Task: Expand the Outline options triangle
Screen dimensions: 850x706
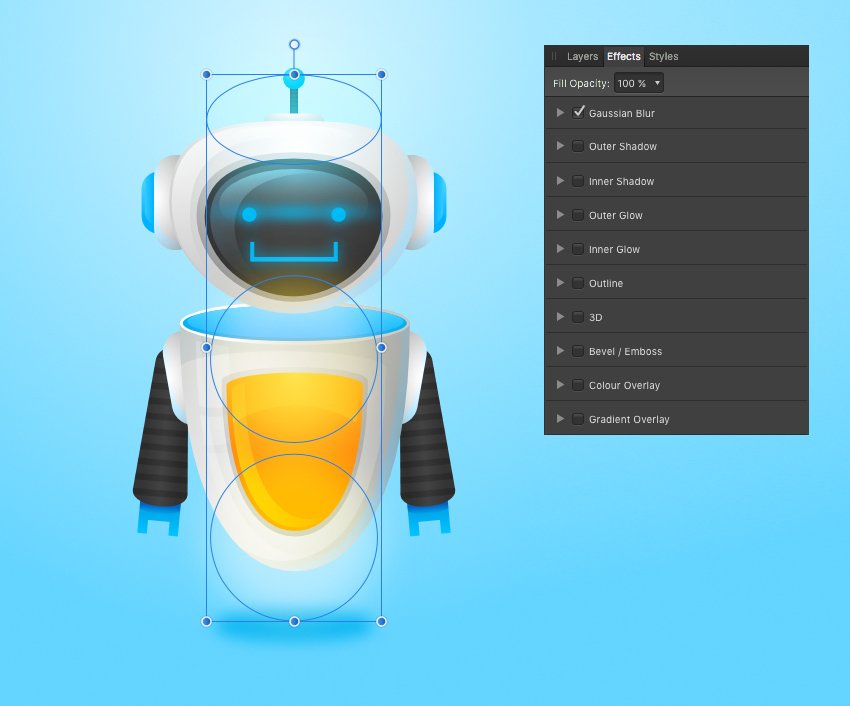Action: pyautogui.click(x=560, y=283)
